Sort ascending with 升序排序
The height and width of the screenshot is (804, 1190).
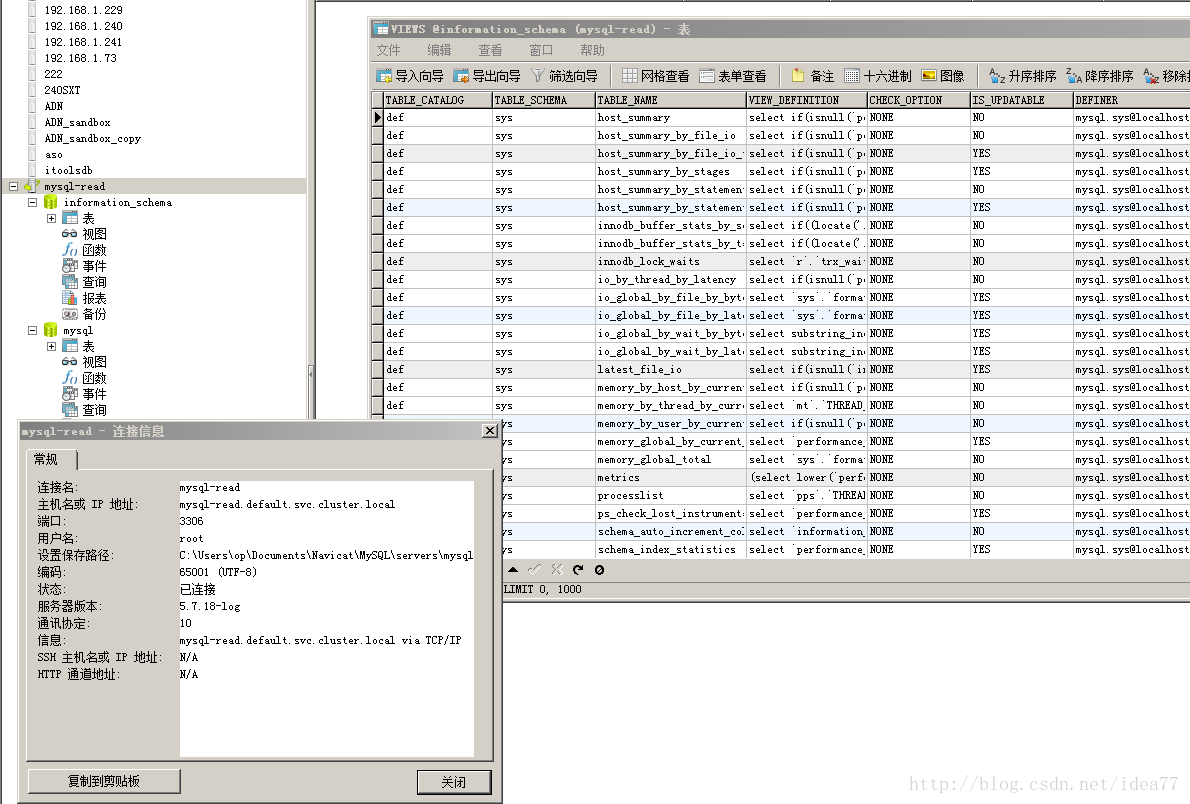pos(1023,76)
